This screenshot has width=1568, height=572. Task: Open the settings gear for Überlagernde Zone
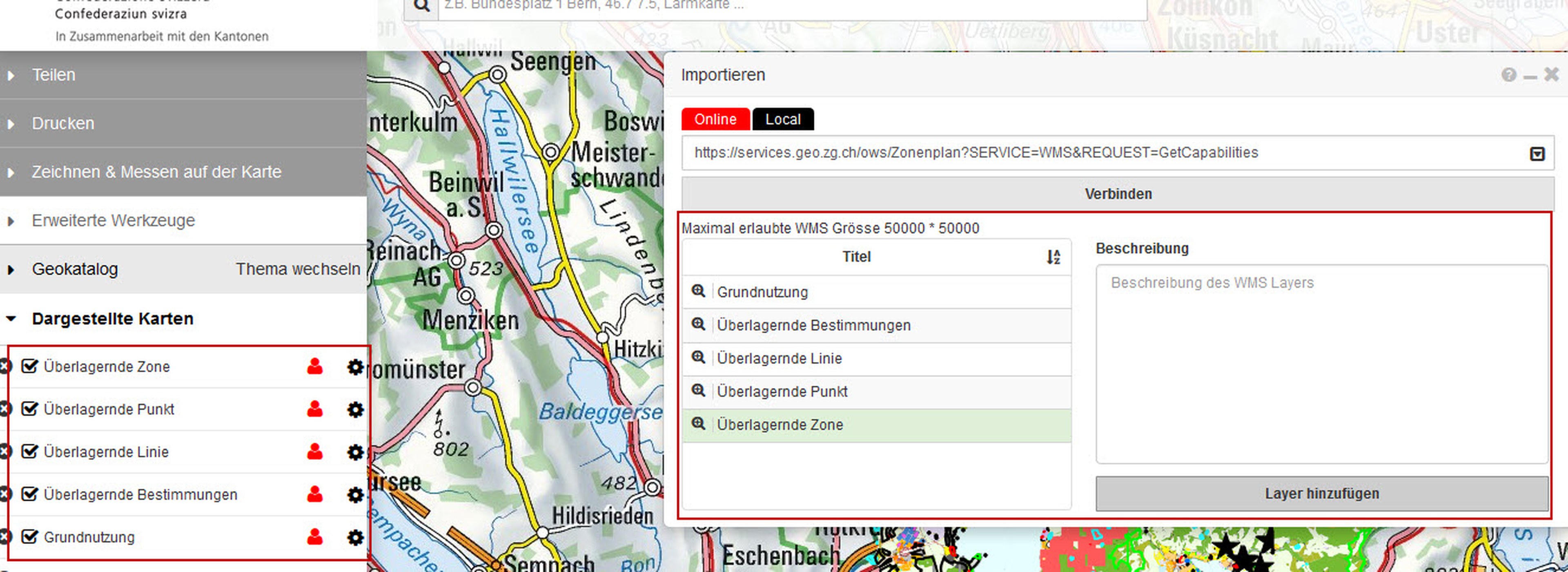pyautogui.click(x=355, y=367)
